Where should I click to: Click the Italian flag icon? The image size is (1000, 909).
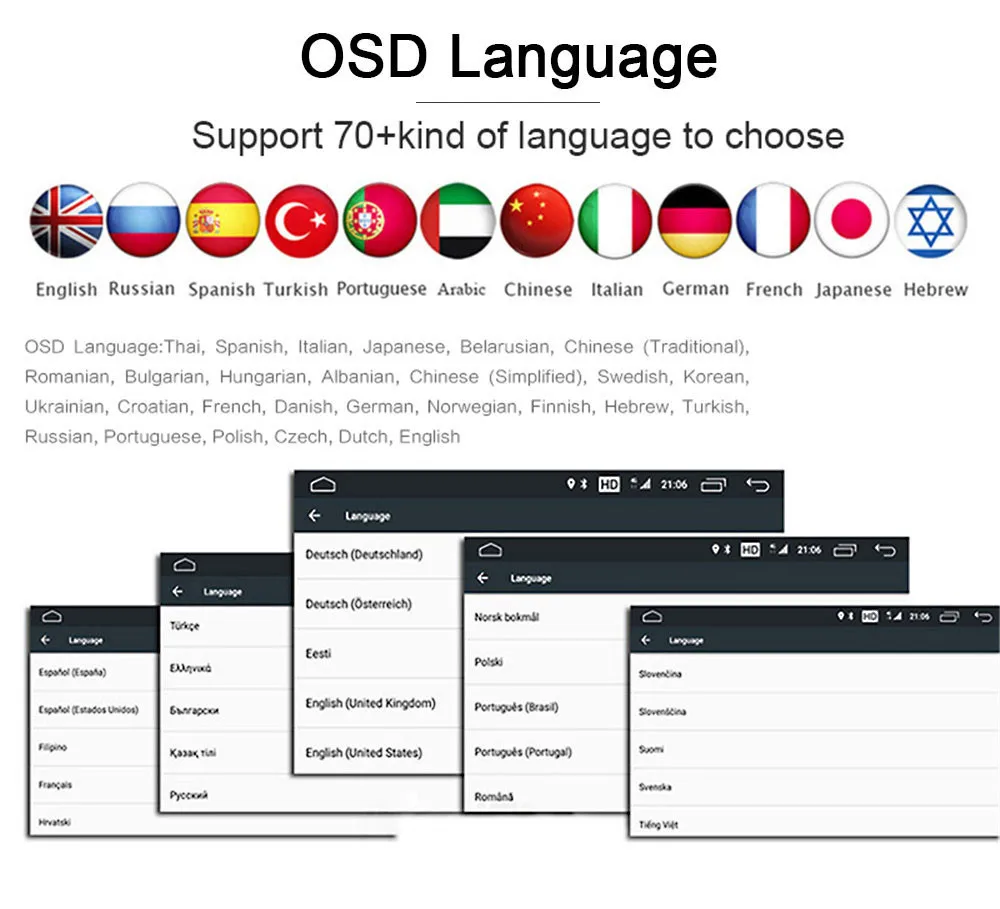(615, 221)
